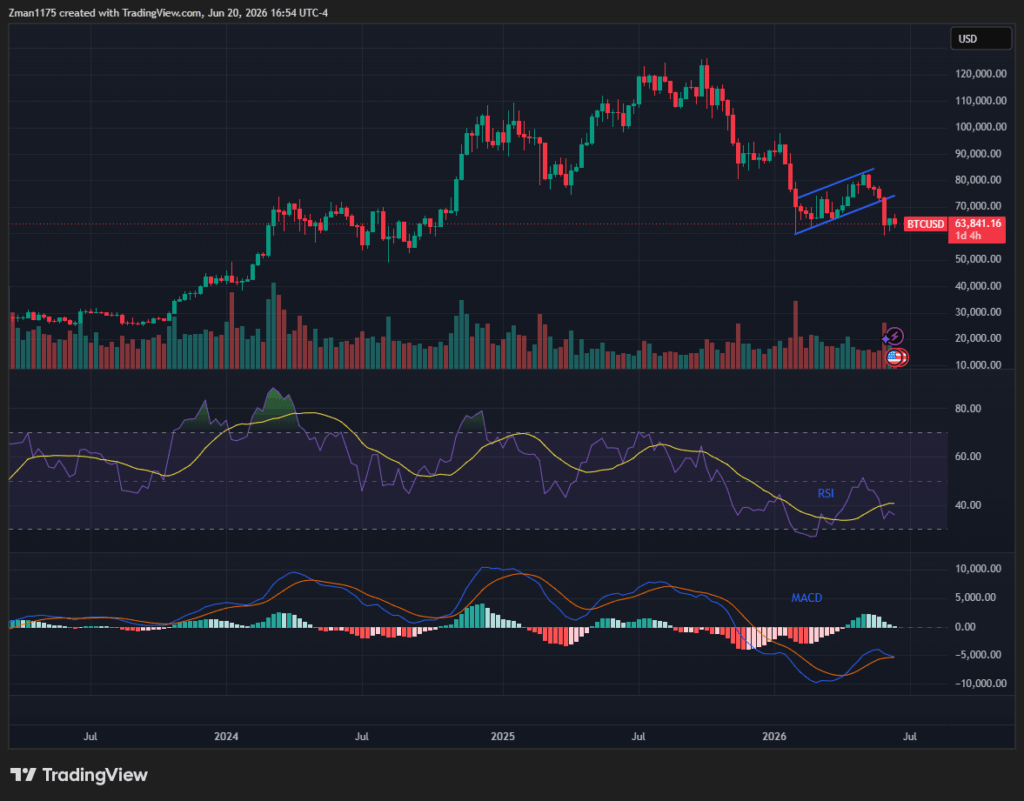
Task: Open the US flag economic event marker
Action: 895,357
